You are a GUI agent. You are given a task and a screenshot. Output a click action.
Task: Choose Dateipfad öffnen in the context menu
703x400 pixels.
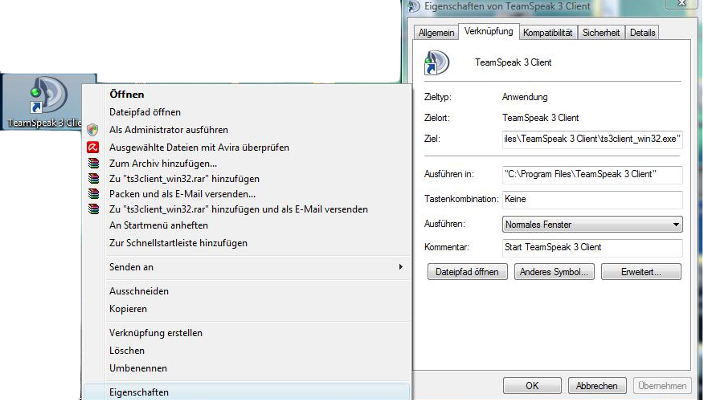[x=145, y=112]
